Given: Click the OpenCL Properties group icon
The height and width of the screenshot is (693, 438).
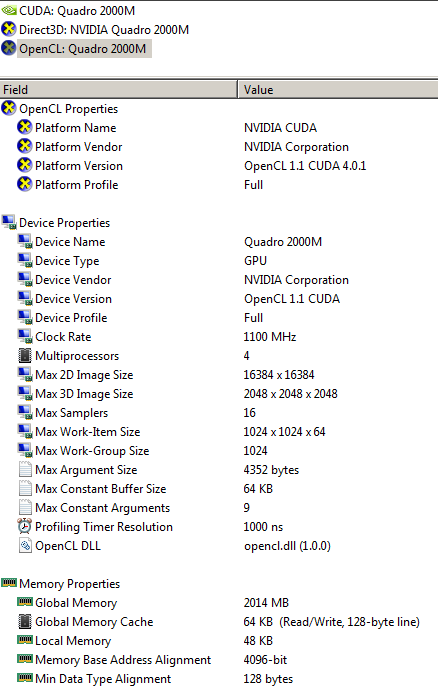Looking at the screenshot, I should 8,108.
